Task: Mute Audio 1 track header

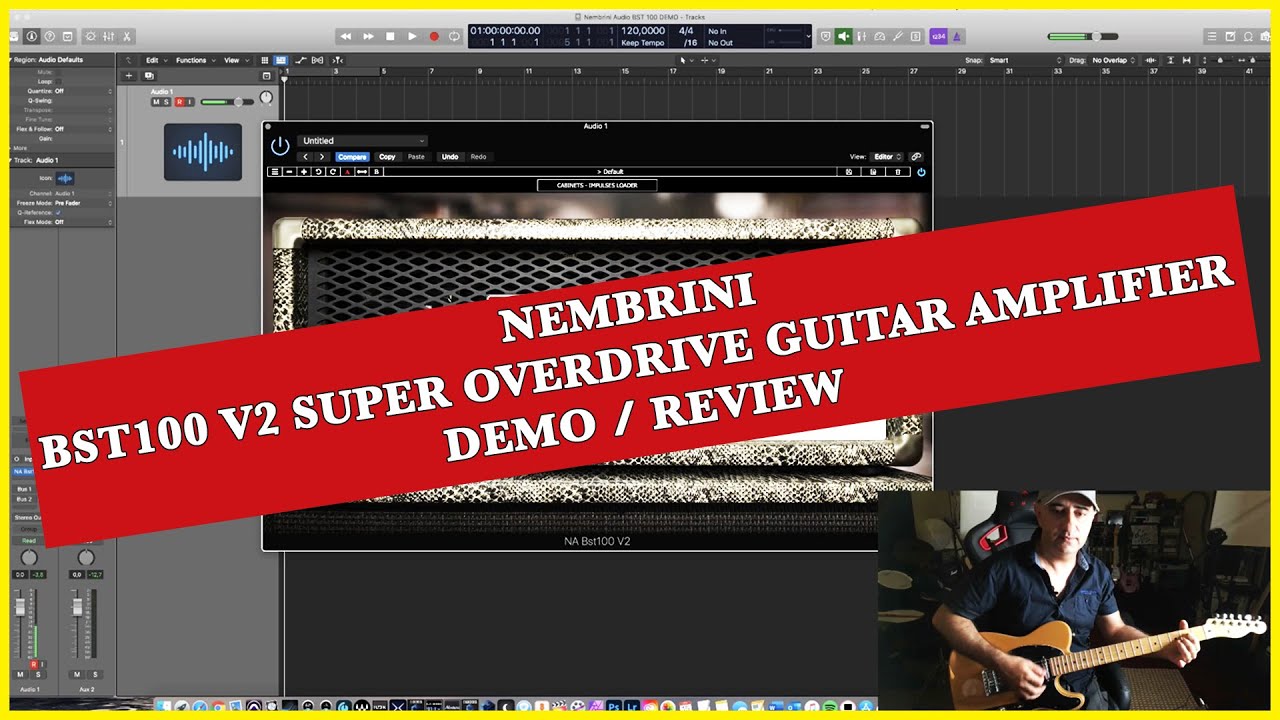Action: tap(156, 102)
